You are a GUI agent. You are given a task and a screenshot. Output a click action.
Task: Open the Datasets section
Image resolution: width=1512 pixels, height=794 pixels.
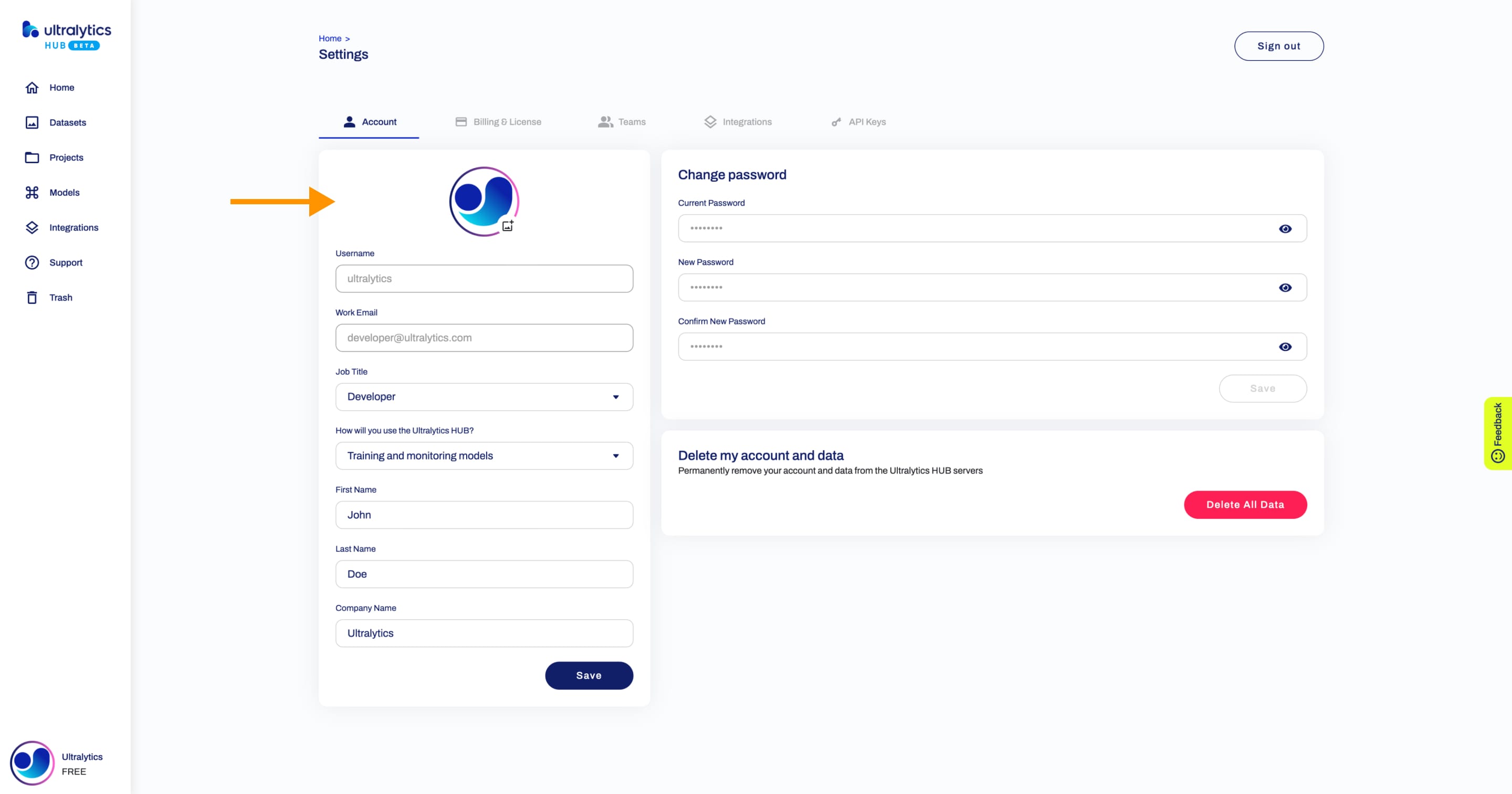[67, 122]
